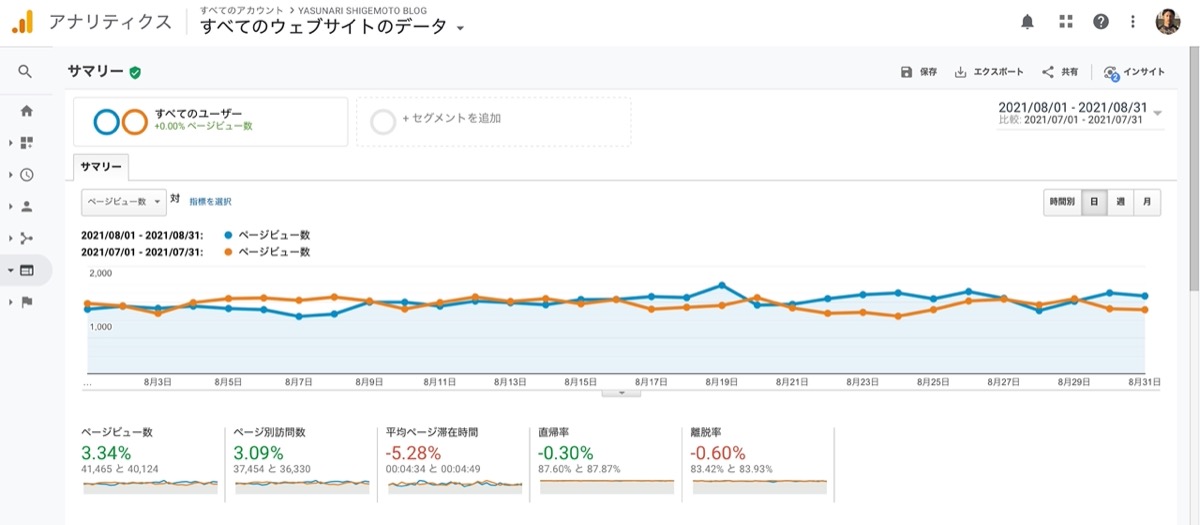Click orange ページビュー数 legend dot
This screenshot has height=525, width=1200.
229,252
